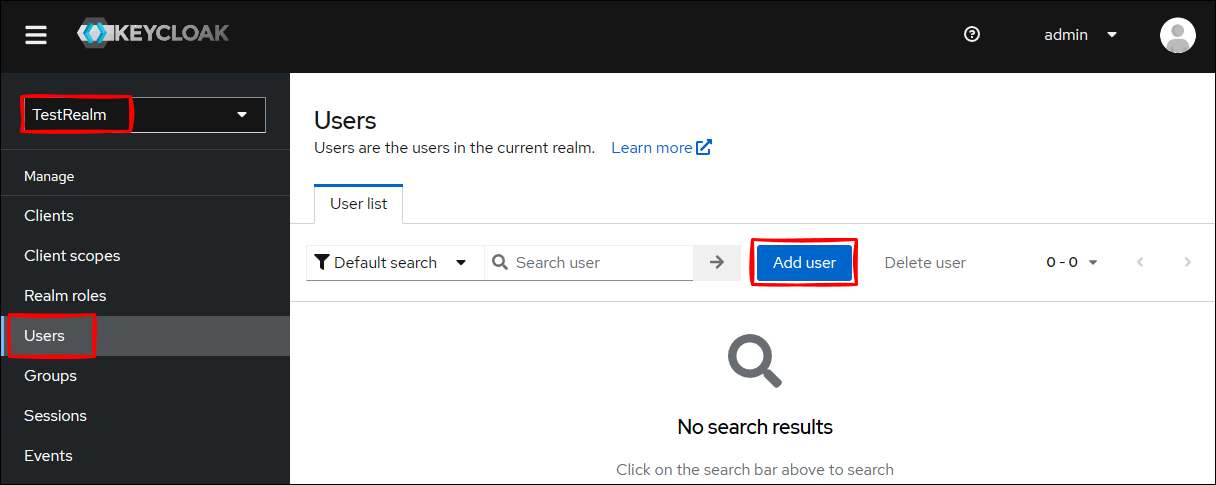
Task: Open Clients in the sidebar
Action: click(49, 216)
